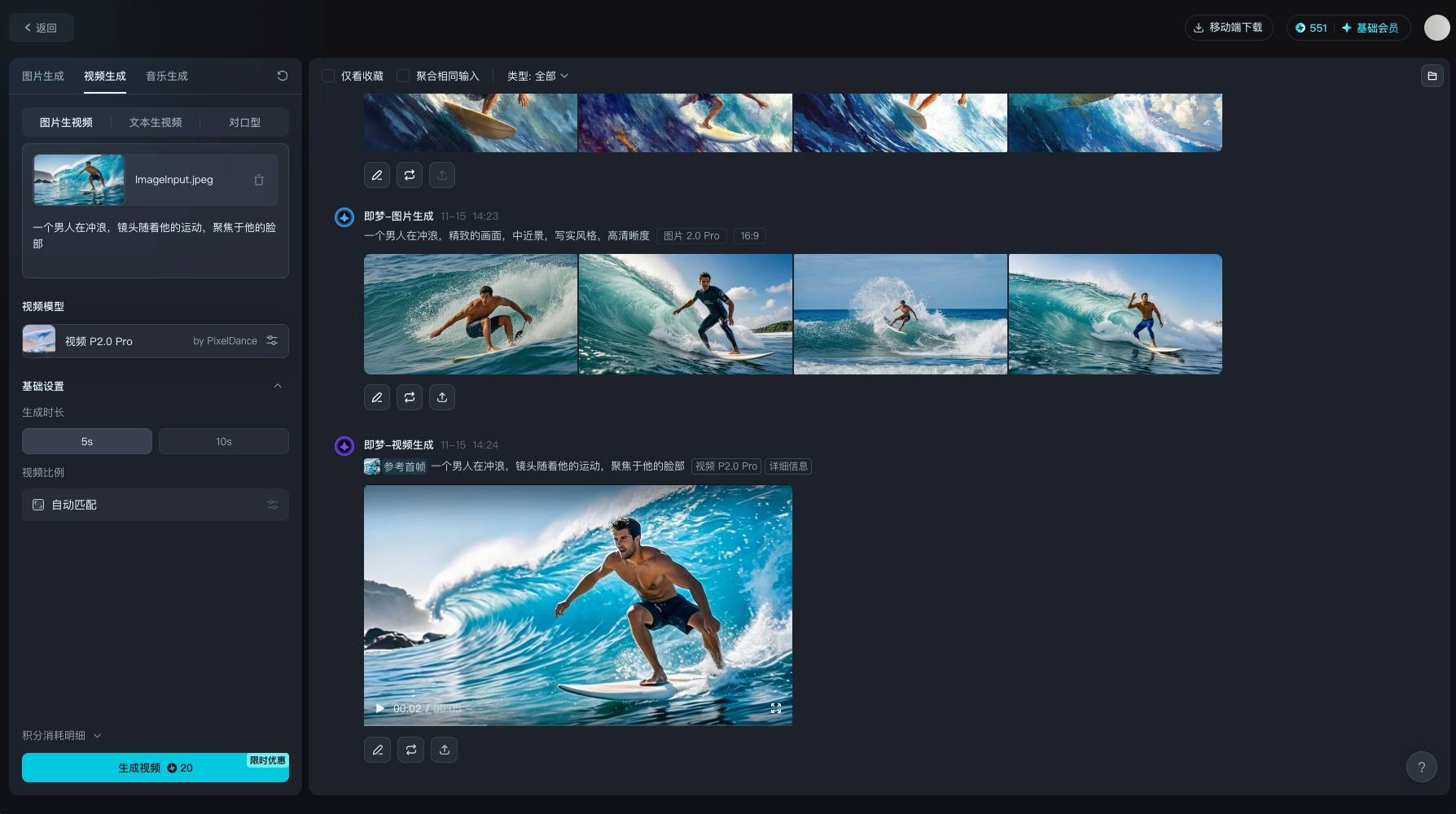1456x814 pixels.
Task: Open the edit icon under the generated video
Action: [377, 750]
